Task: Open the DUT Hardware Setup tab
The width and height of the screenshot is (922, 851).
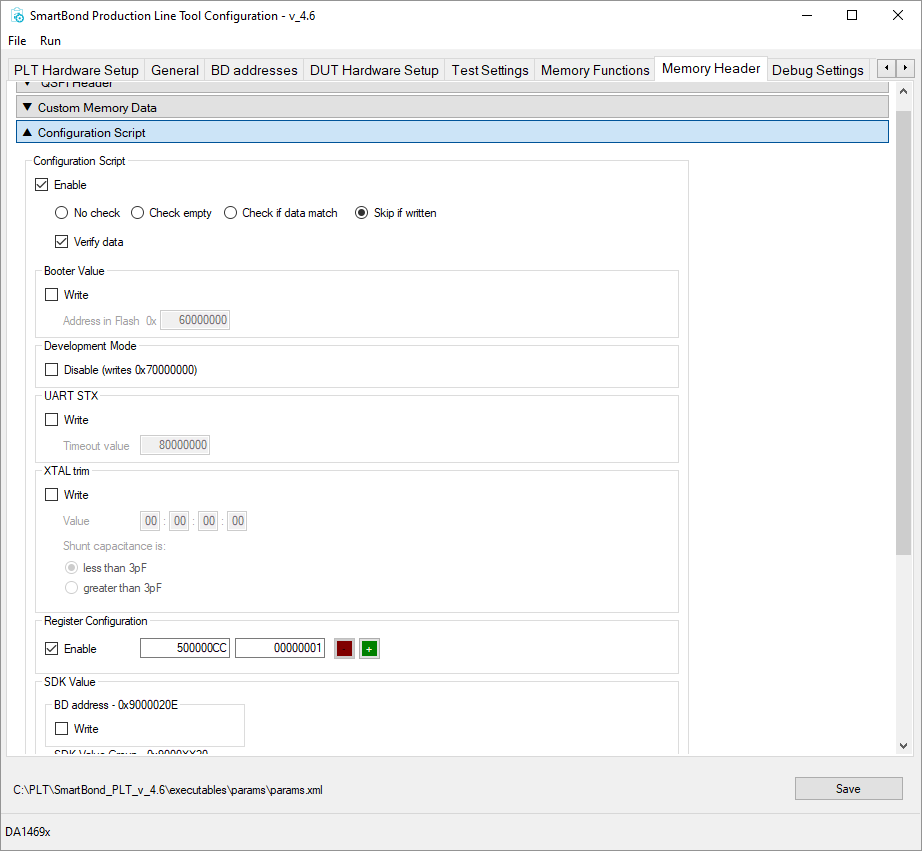Action: point(374,71)
